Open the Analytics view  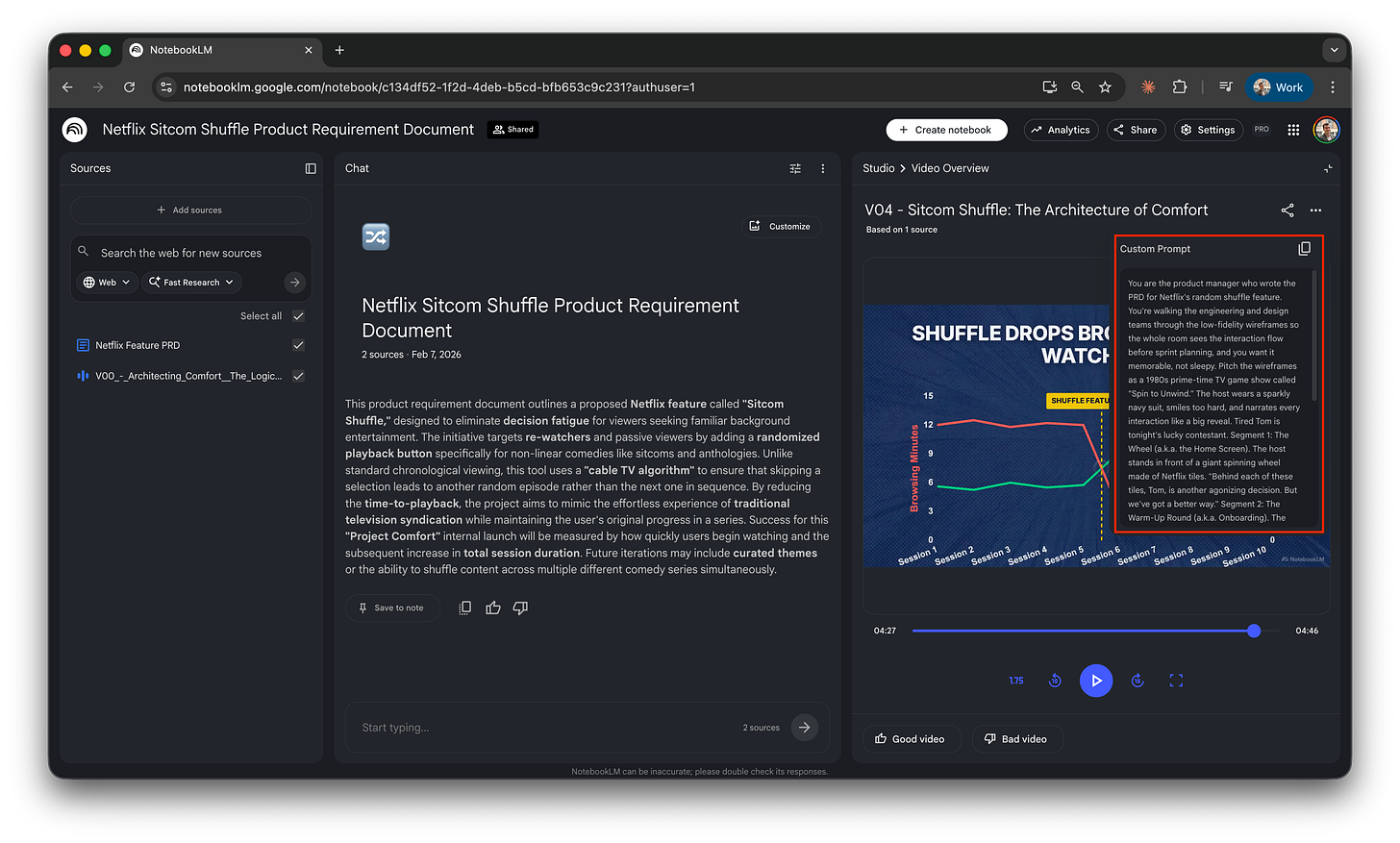(x=1061, y=130)
